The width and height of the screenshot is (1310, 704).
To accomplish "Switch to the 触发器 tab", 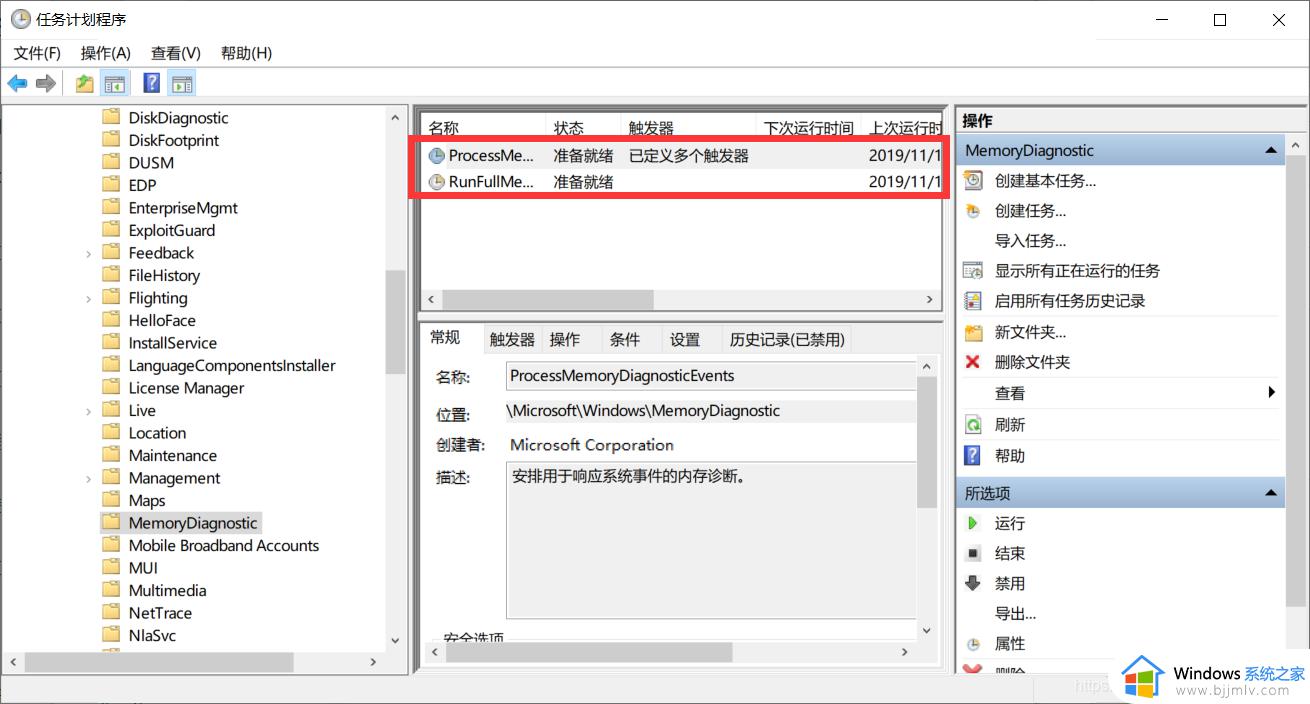I will pyautogui.click(x=512, y=340).
